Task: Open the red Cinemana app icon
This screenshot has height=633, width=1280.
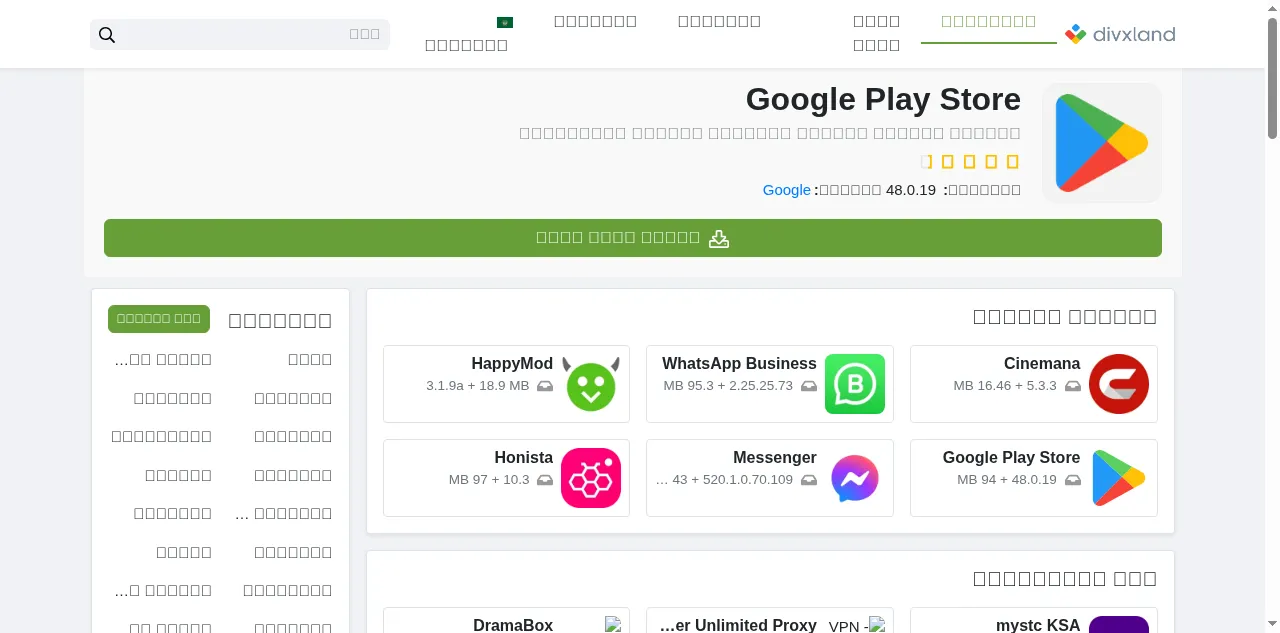Action: click(1119, 384)
